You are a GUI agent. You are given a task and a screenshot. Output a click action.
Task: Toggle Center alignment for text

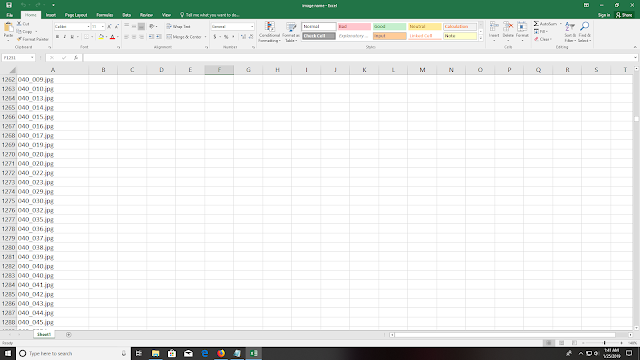coord(134,37)
